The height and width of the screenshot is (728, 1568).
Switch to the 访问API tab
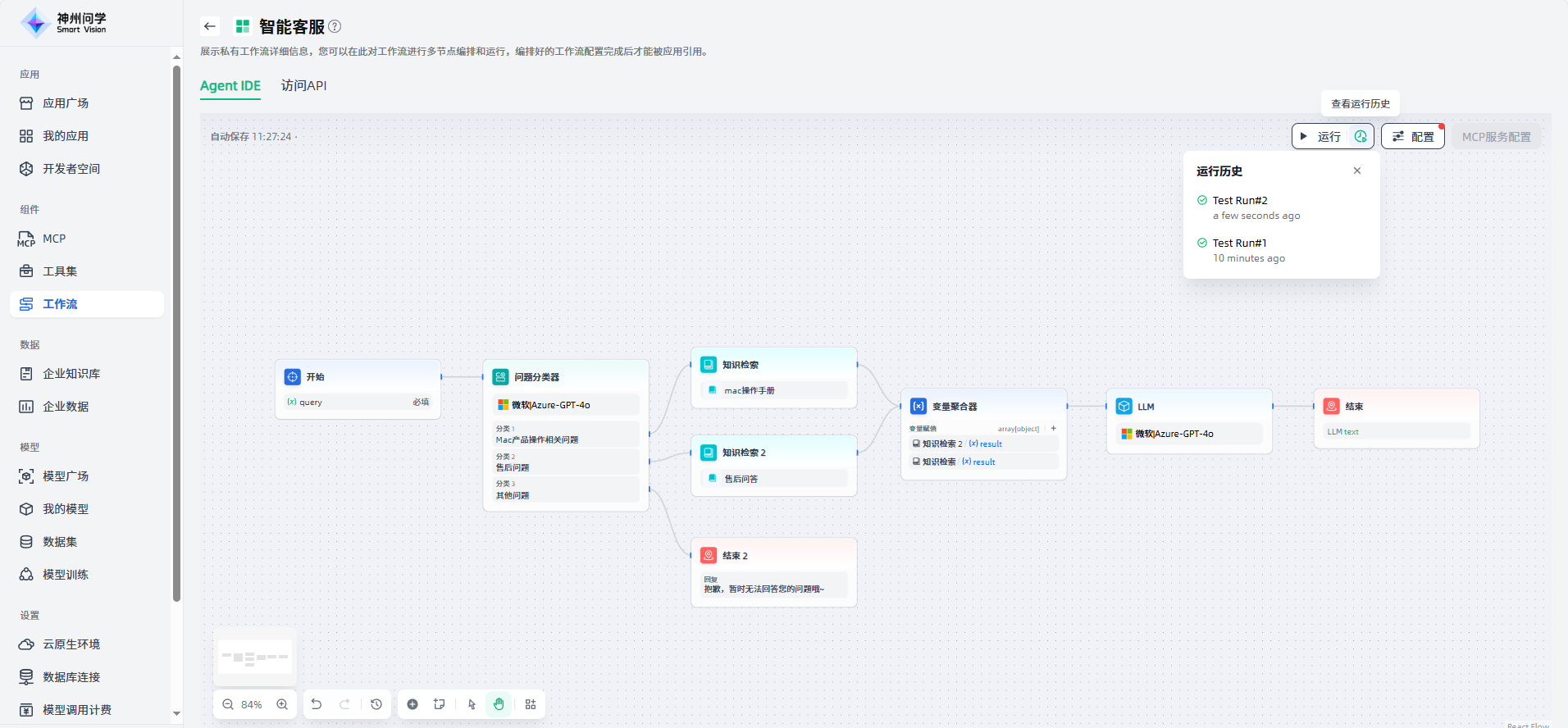coord(303,85)
